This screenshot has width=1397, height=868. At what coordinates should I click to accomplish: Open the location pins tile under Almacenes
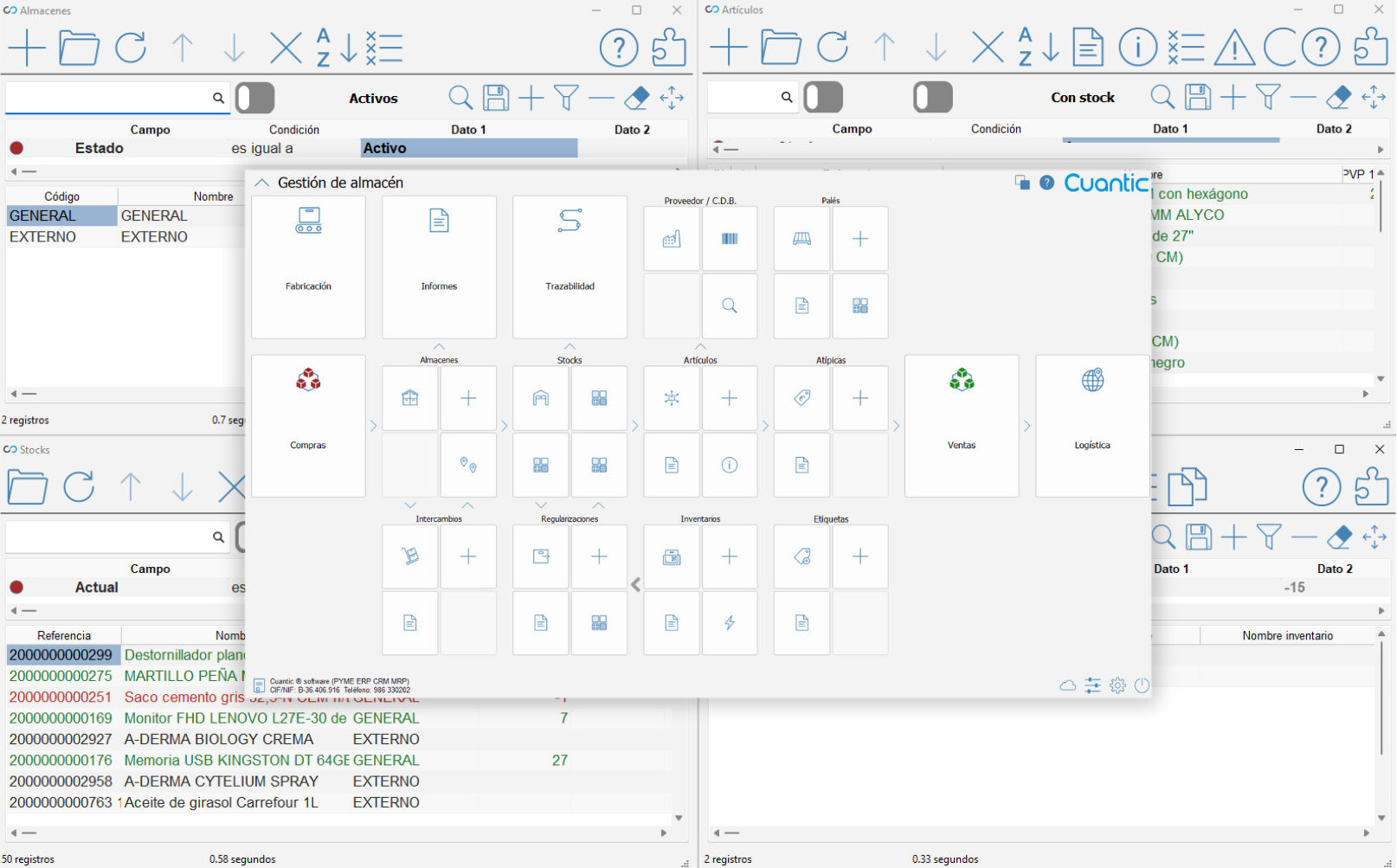point(468,466)
